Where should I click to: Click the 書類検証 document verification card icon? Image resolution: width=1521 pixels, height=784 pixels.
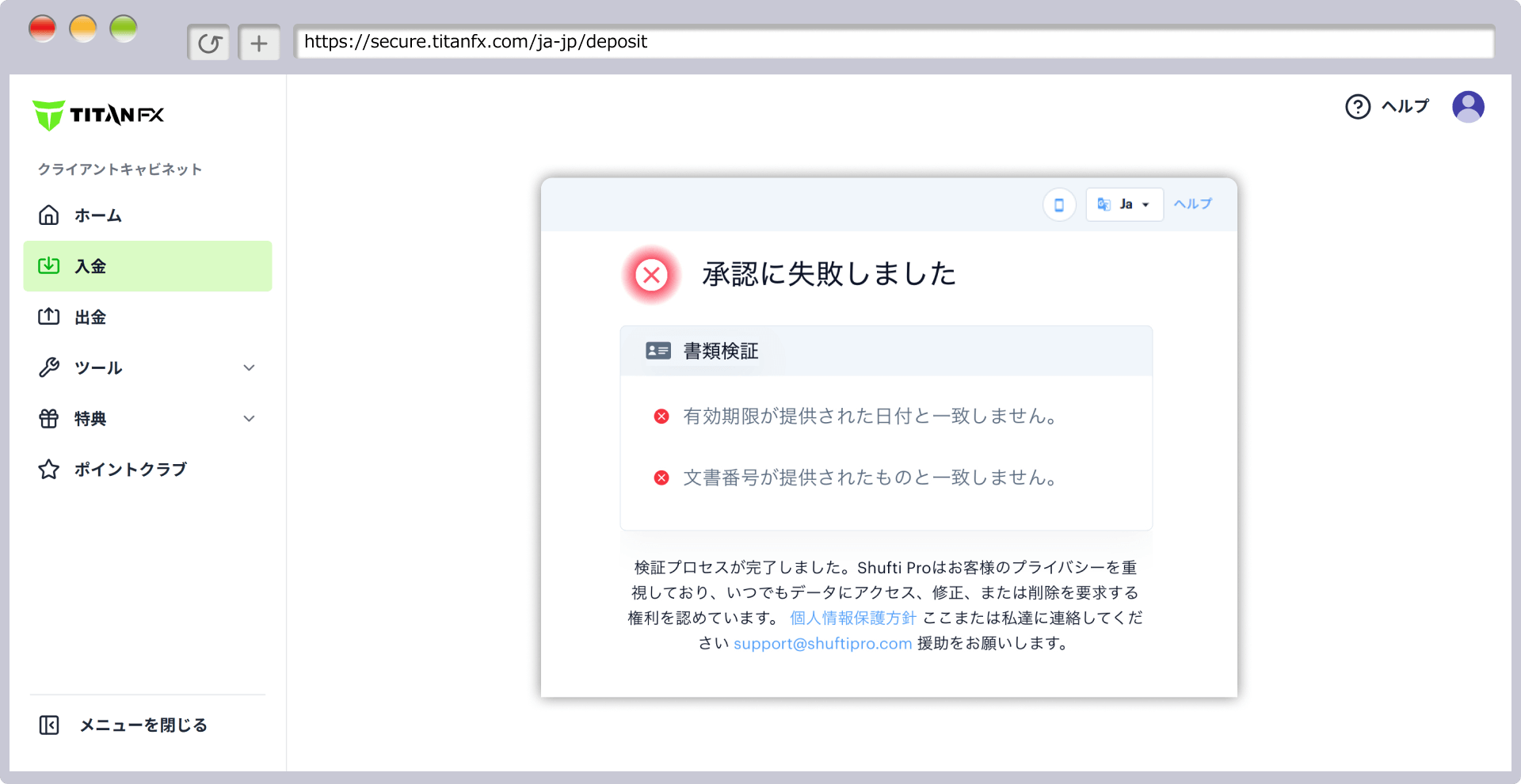[x=658, y=350]
